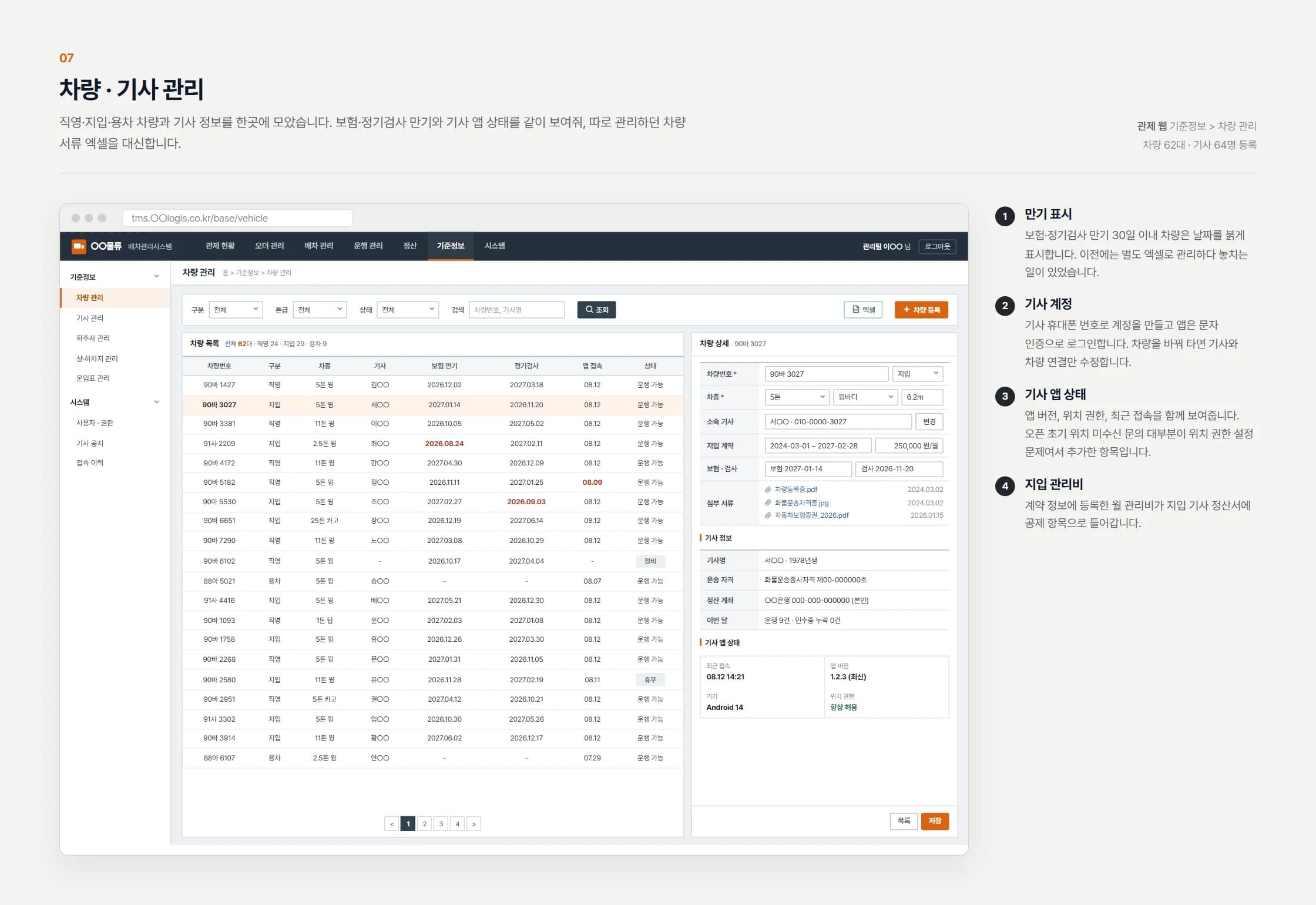Open the 차량등록증.pdf attachment
The width and height of the screenshot is (1316, 905).
tap(795, 489)
